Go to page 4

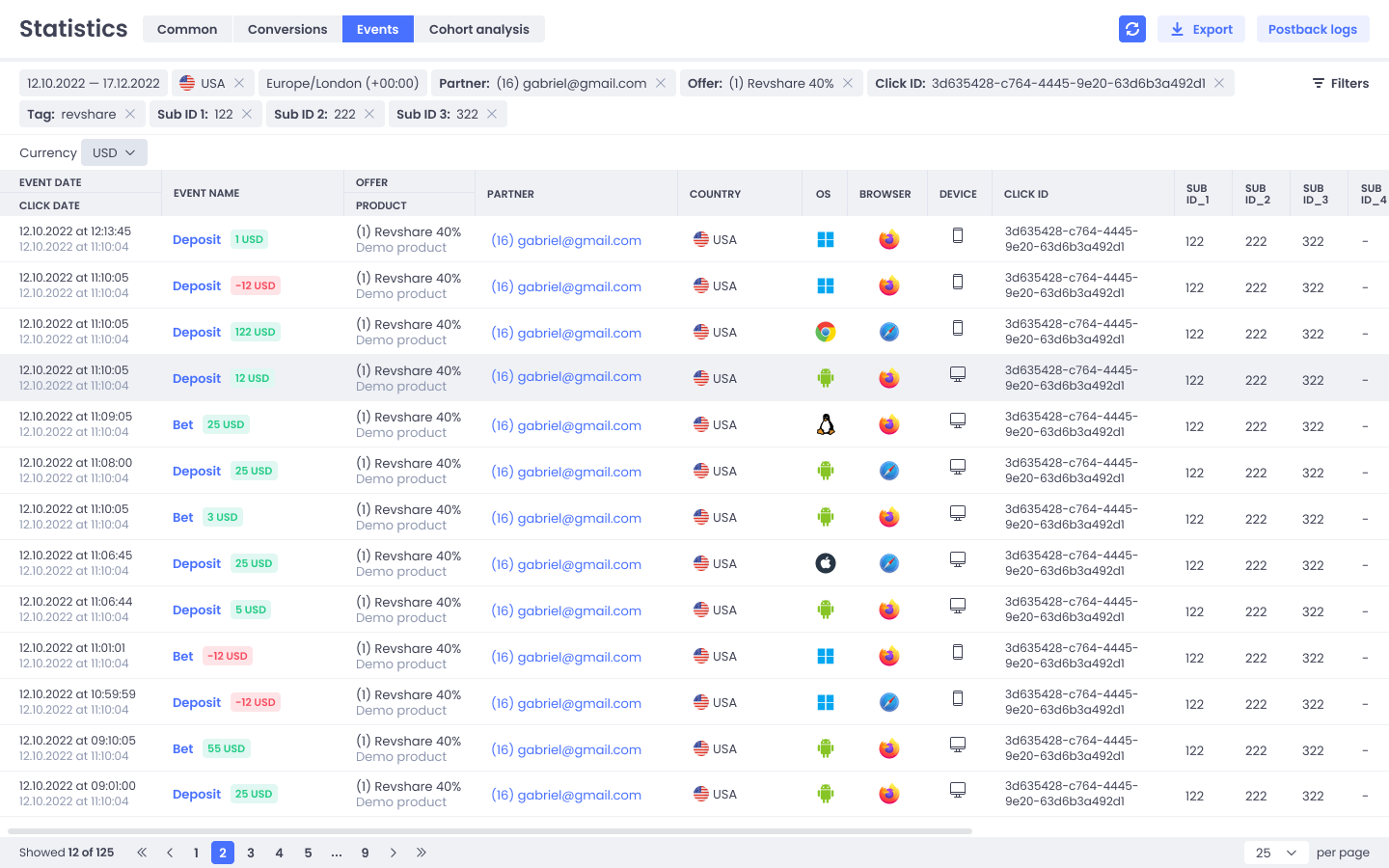click(x=280, y=853)
